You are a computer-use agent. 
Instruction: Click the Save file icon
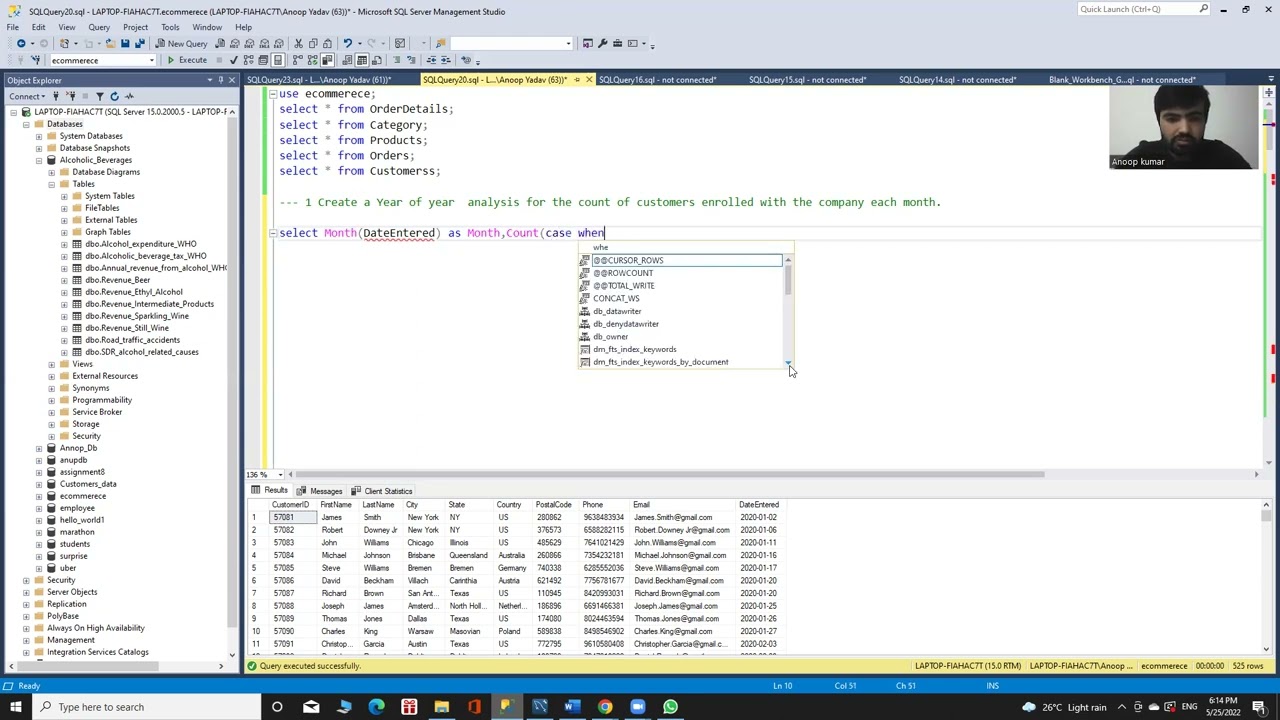coord(125,43)
